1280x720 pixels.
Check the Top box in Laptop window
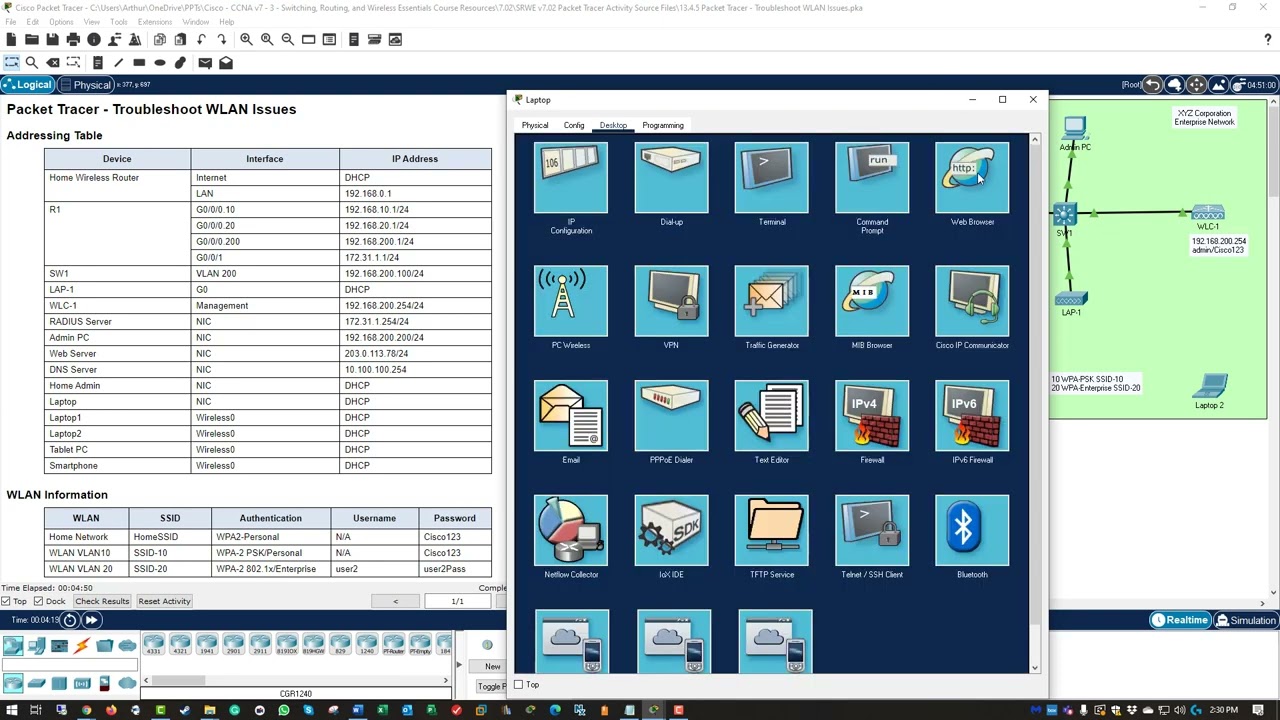click(x=518, y=685)
